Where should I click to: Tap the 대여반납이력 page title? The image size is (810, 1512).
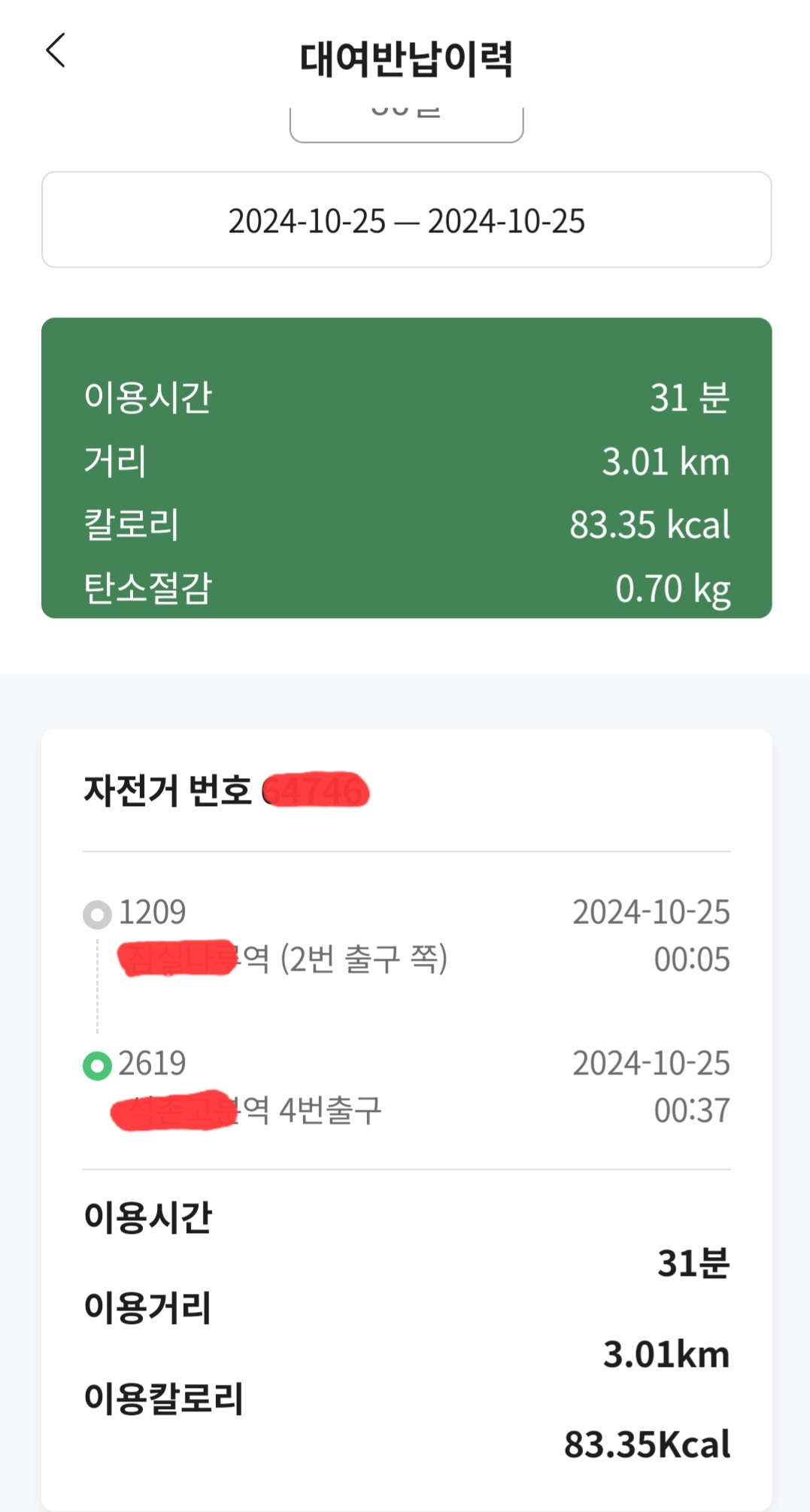[x=406, y=59]
